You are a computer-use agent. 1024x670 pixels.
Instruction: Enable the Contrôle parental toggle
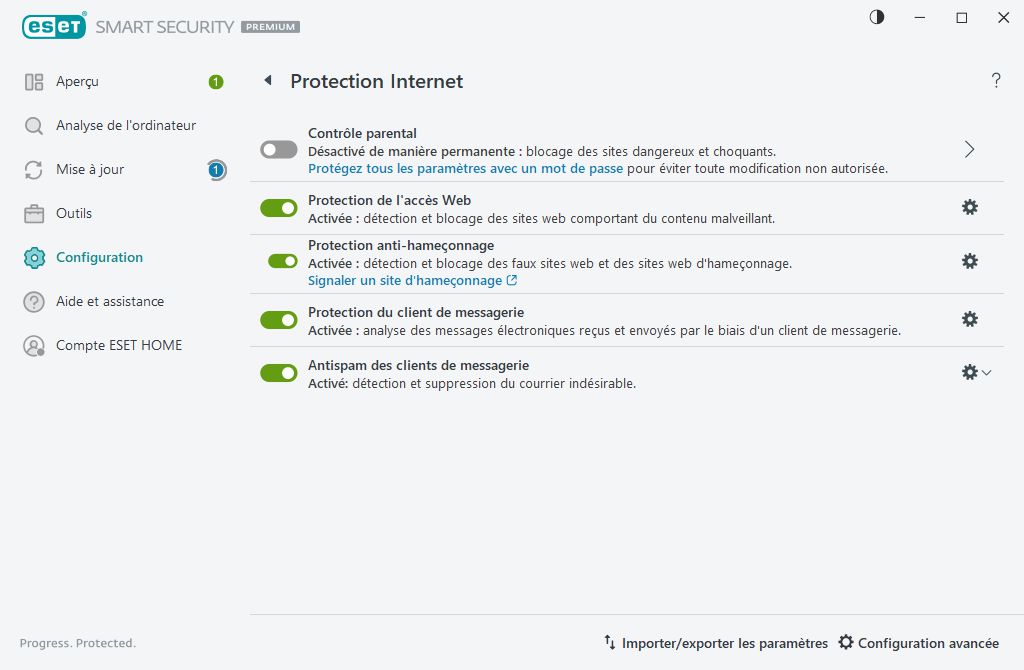click(x=278, y=149)
